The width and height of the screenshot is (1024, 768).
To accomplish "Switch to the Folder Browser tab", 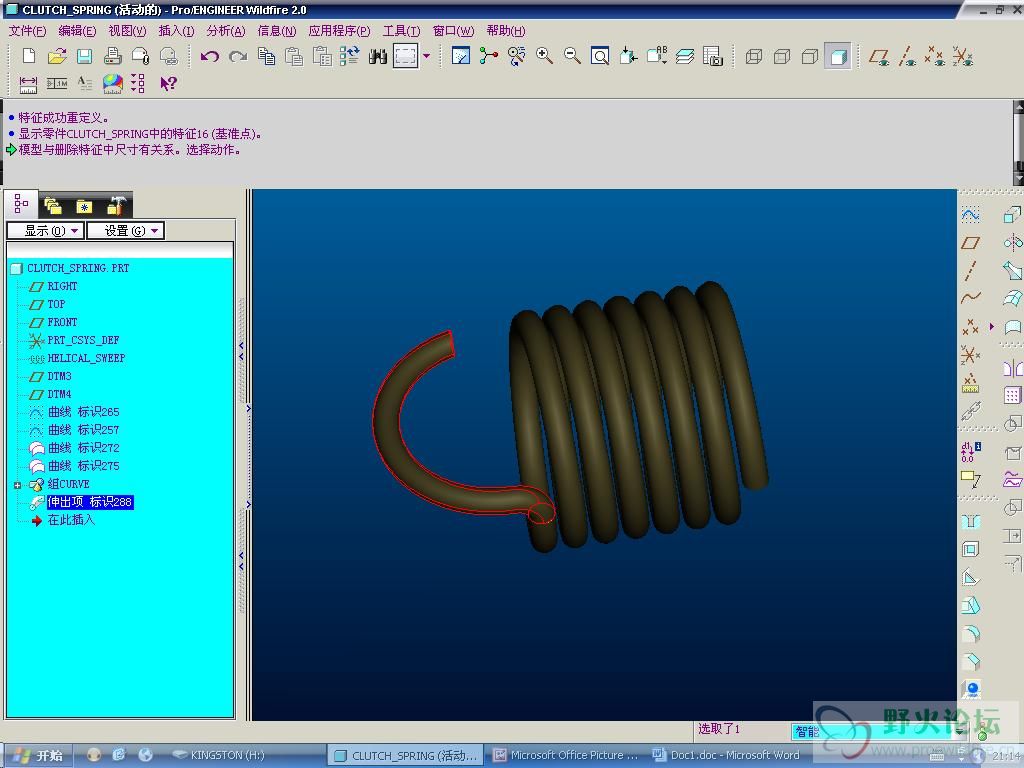I will coord(53,206).
